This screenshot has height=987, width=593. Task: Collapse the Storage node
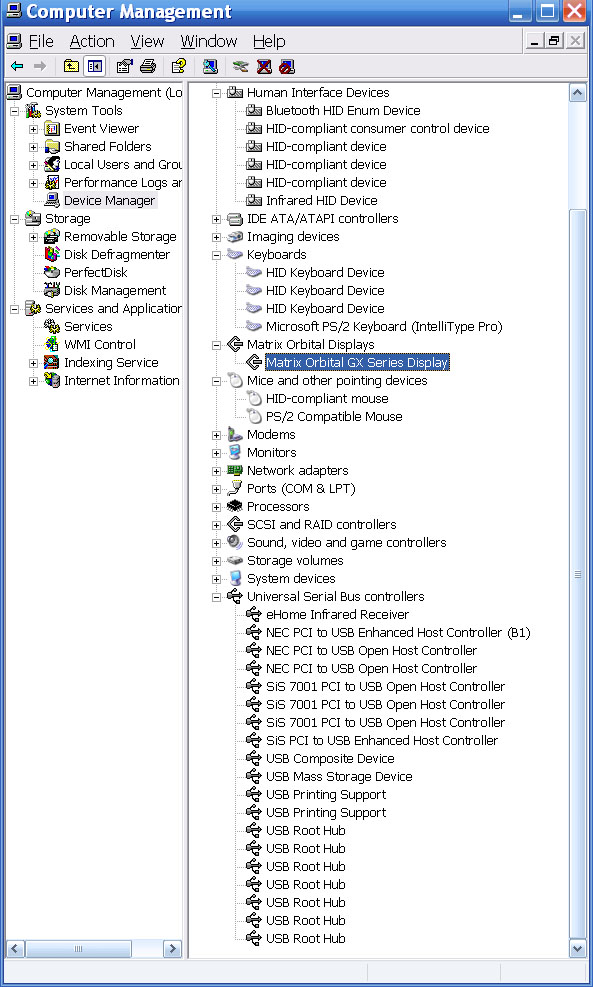click(15, 219)
